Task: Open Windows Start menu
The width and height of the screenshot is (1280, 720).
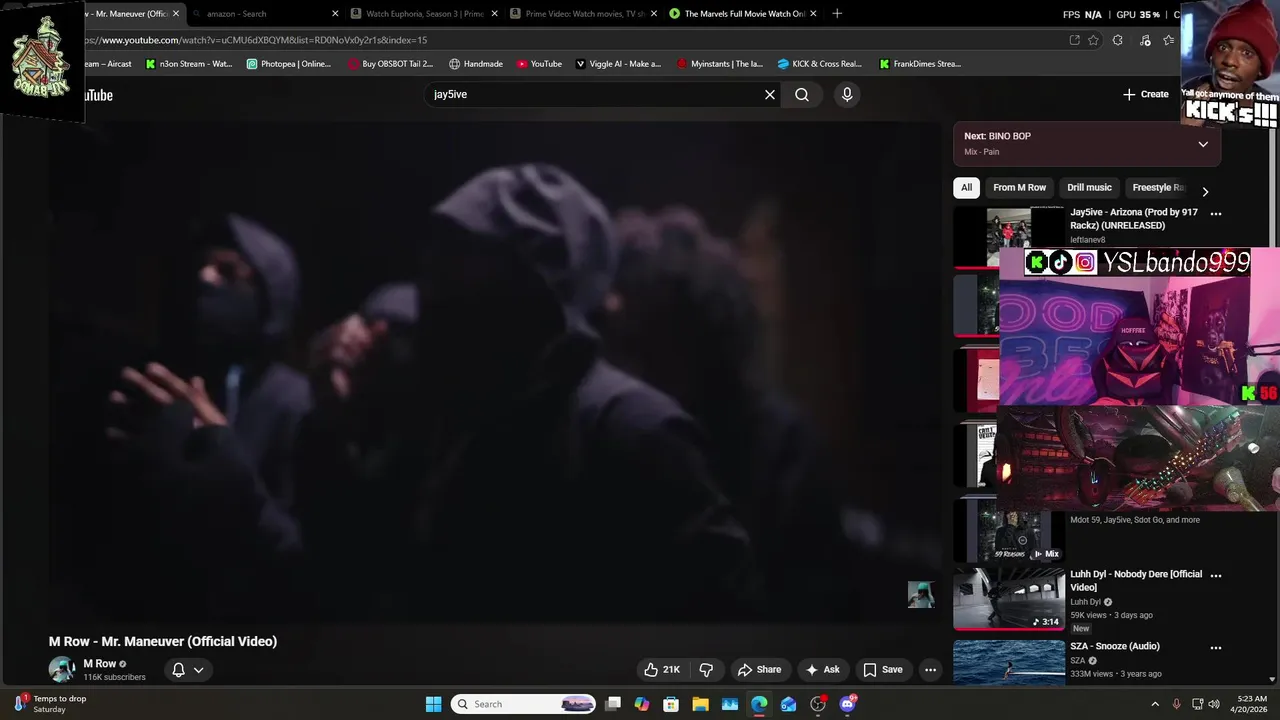Action: 433,704
